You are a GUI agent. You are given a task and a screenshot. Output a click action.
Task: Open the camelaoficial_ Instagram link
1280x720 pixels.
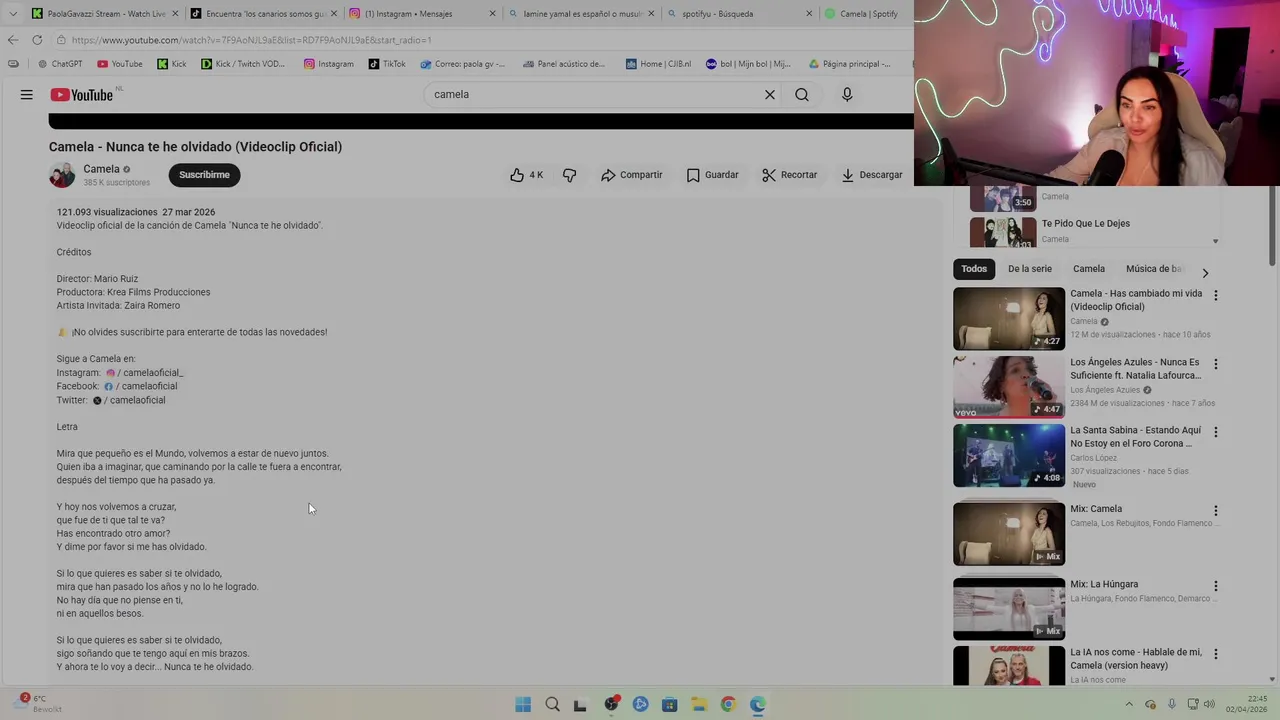click(x=145, y=373)
